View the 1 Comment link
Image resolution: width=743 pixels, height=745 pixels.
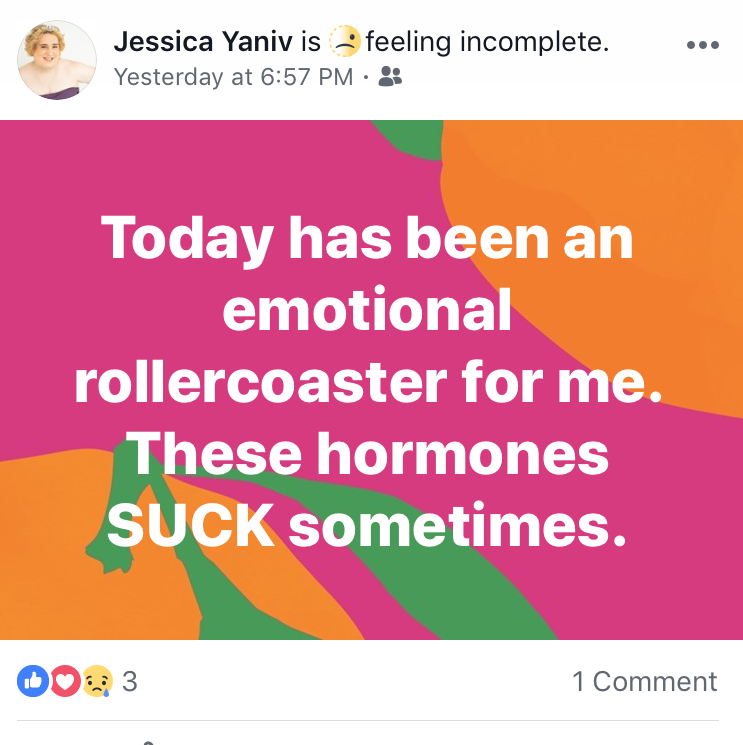click(645, 681)
